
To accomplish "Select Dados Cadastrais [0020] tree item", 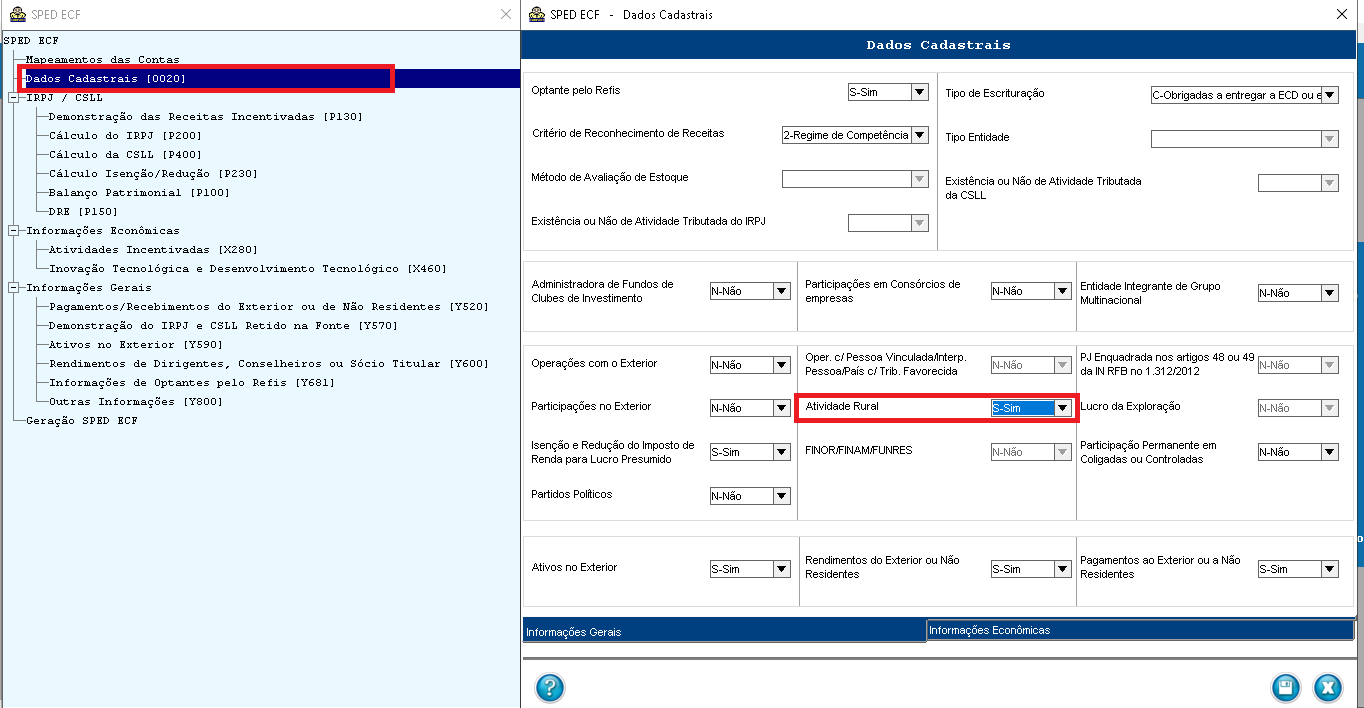I will (106, 79).
